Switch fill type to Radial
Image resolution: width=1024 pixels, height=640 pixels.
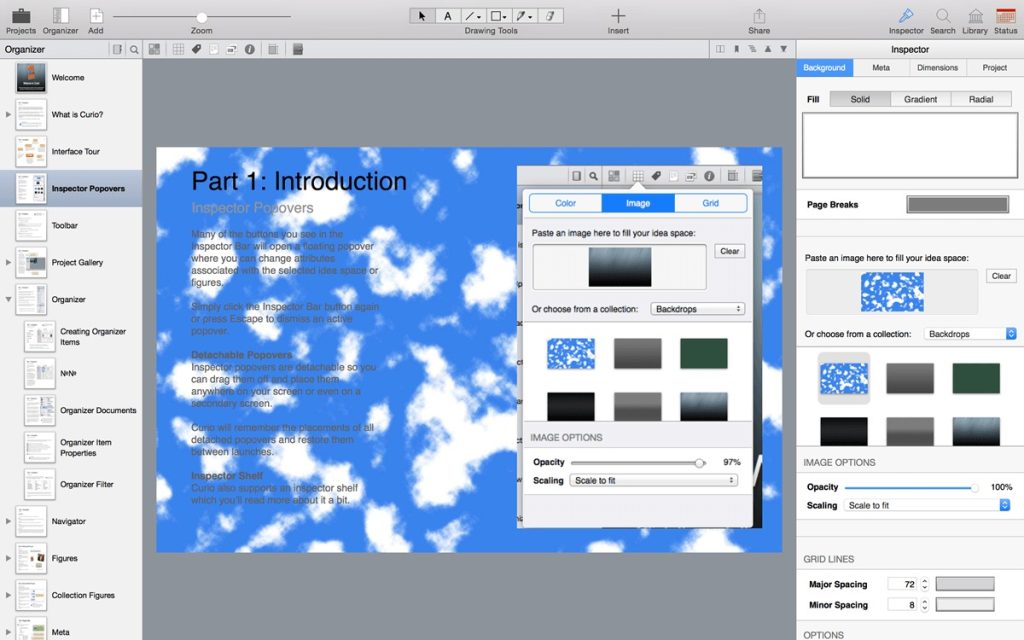pyautogui.click(x=981, y=99)
